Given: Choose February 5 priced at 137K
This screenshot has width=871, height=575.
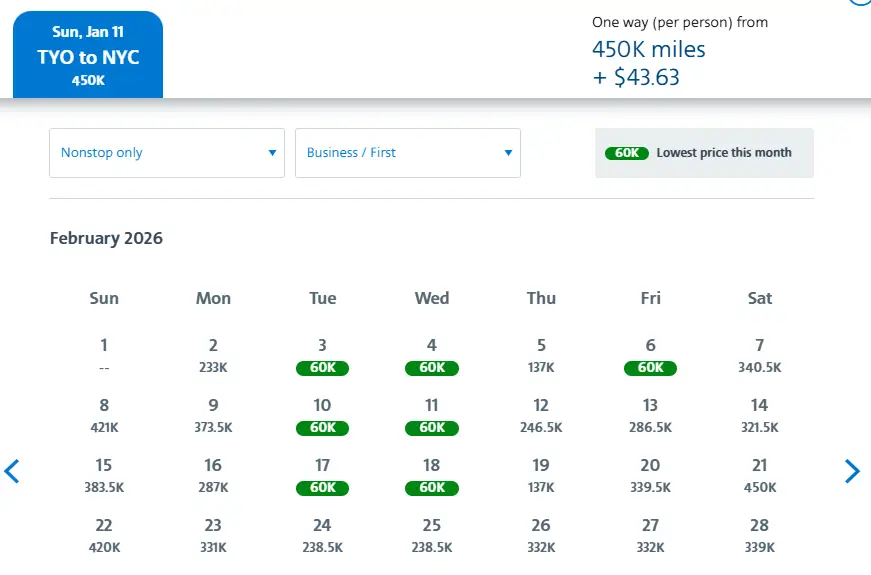Looking at the screenshot, I should click(541, 356).
